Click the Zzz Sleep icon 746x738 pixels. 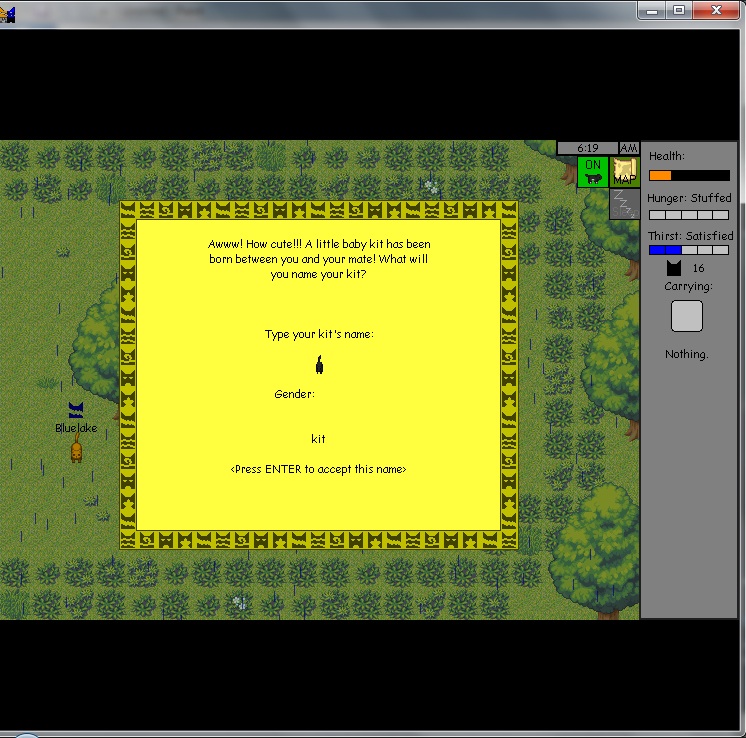click(x=624, y=203)
